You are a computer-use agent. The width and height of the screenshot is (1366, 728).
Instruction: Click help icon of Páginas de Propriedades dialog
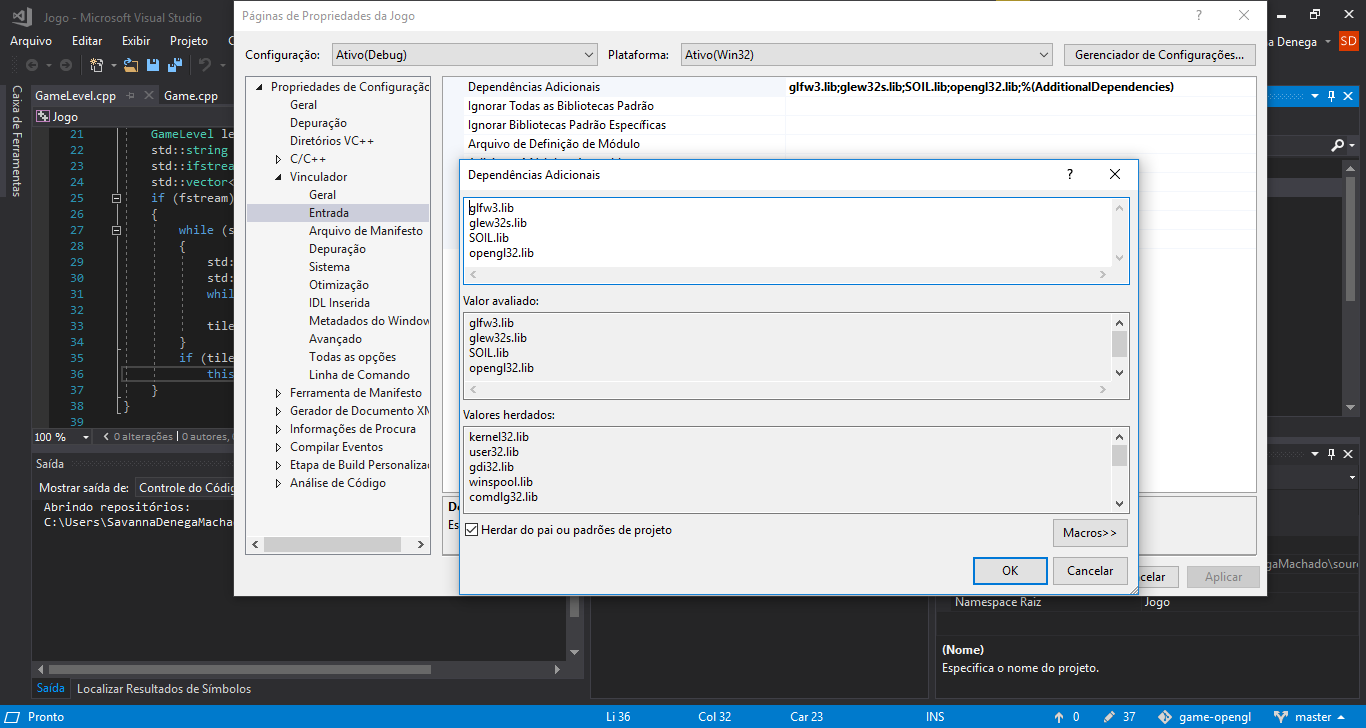[x=1198, y=15]
